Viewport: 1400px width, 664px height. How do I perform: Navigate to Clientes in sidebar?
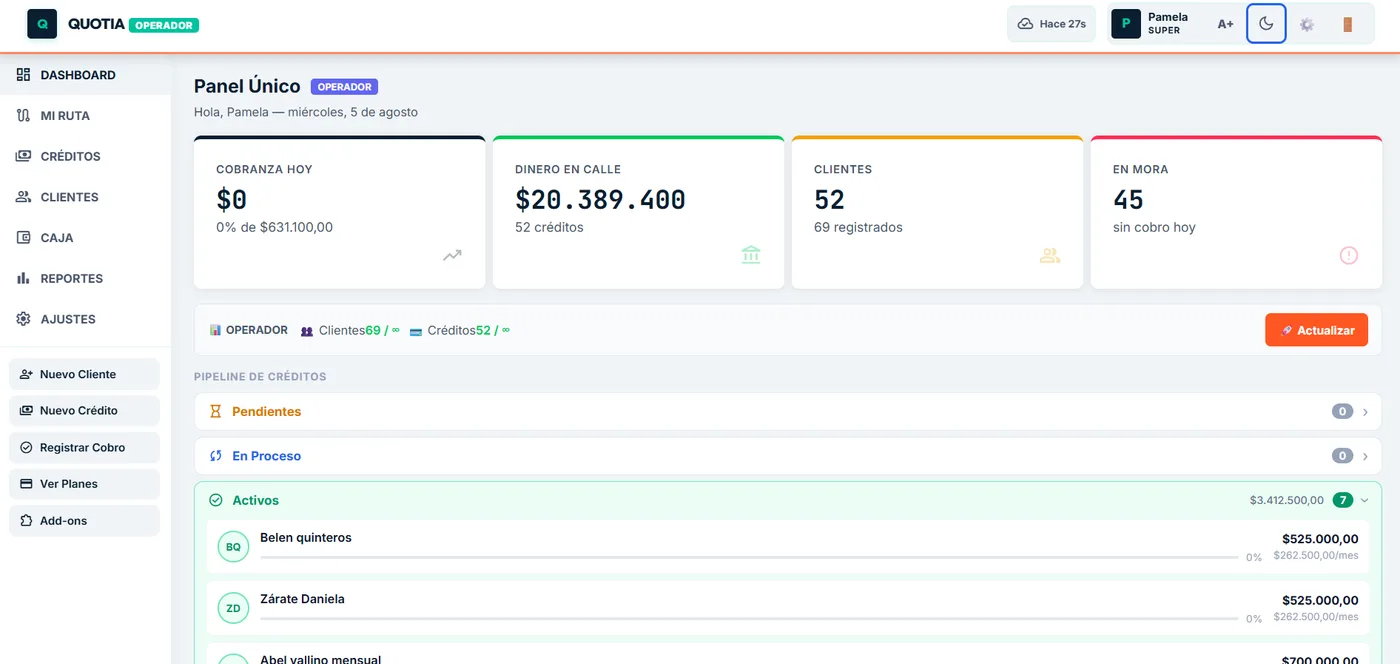click(85, 197)
